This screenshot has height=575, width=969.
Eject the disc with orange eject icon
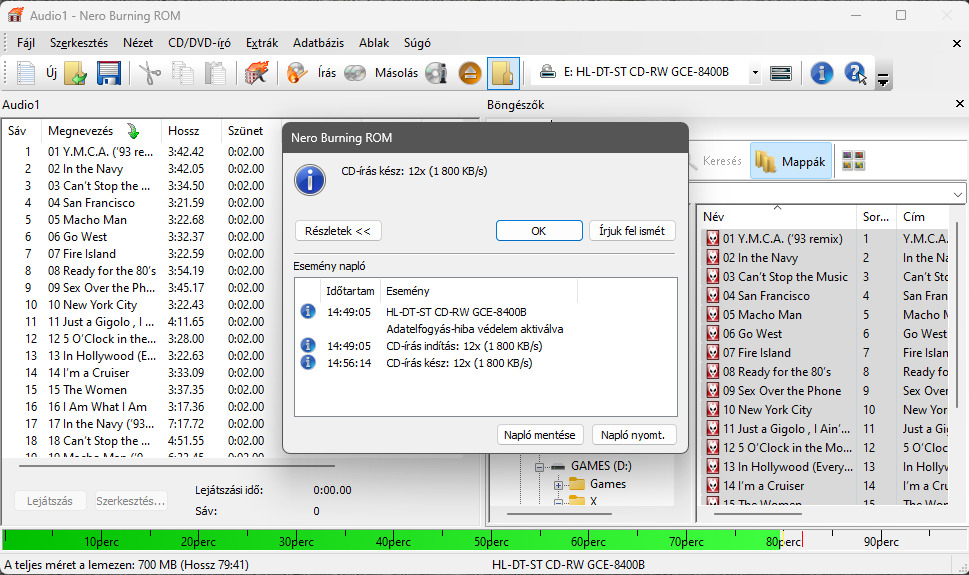470,73
